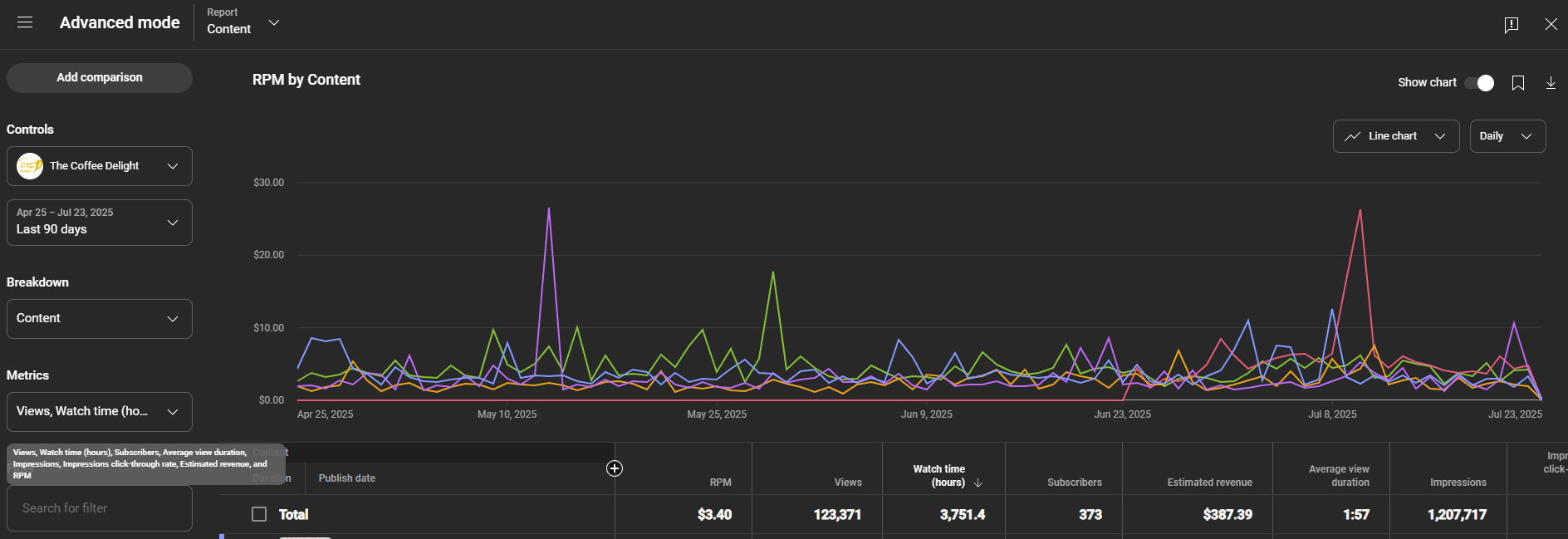
Task: Expand the Report Content dropdown
Action: point(243,22)
